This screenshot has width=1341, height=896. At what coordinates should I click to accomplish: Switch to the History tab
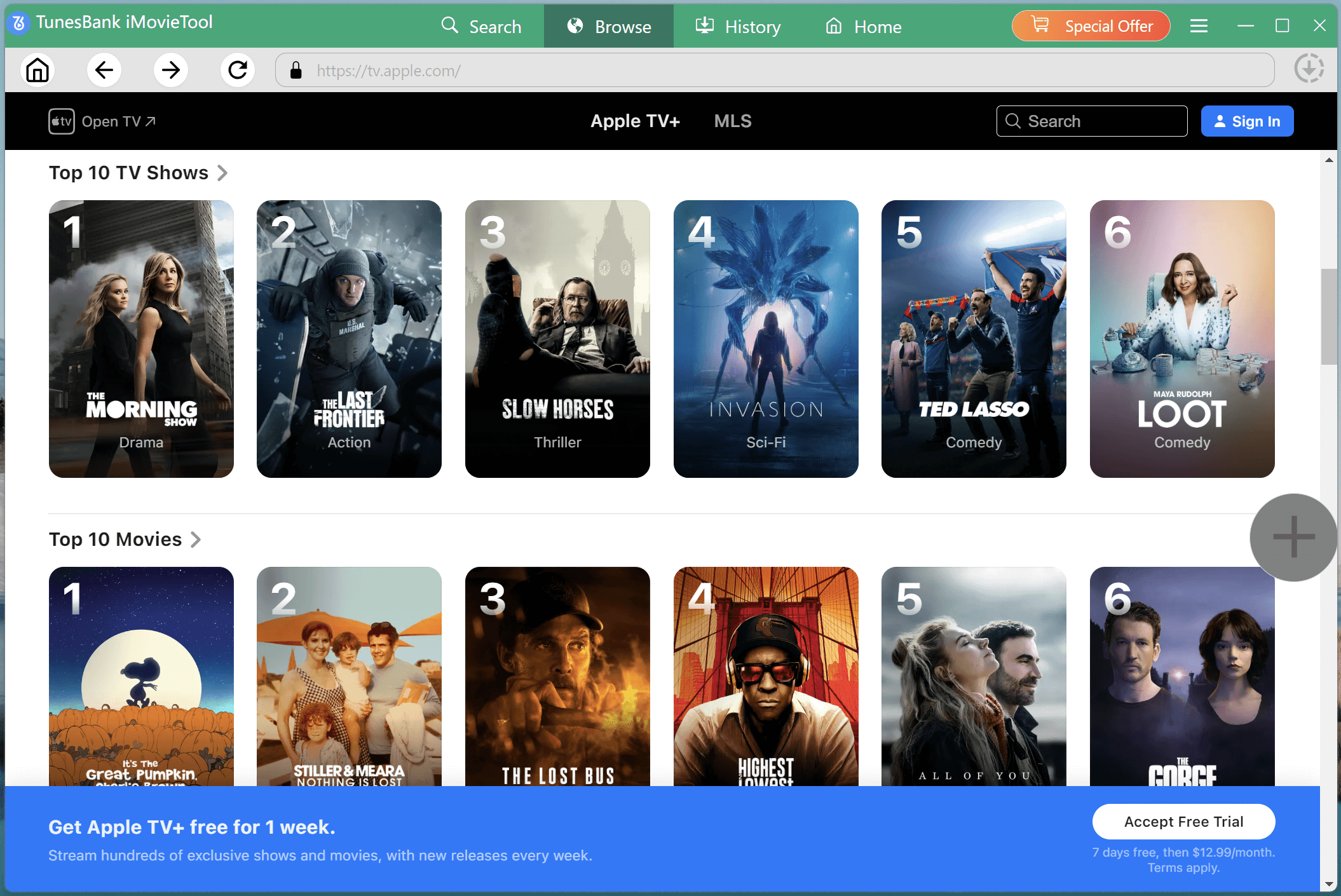pos(738,27)
